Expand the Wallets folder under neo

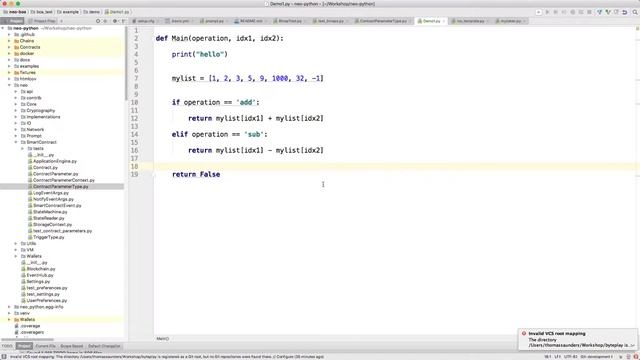pyautogui.click(x=16, y=256)
